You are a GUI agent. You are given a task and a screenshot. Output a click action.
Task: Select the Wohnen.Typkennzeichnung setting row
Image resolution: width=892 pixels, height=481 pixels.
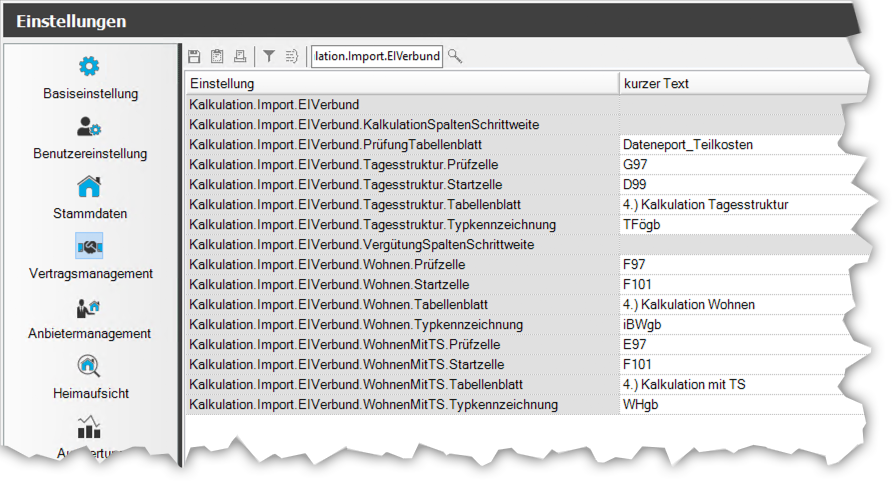[400, 325]
